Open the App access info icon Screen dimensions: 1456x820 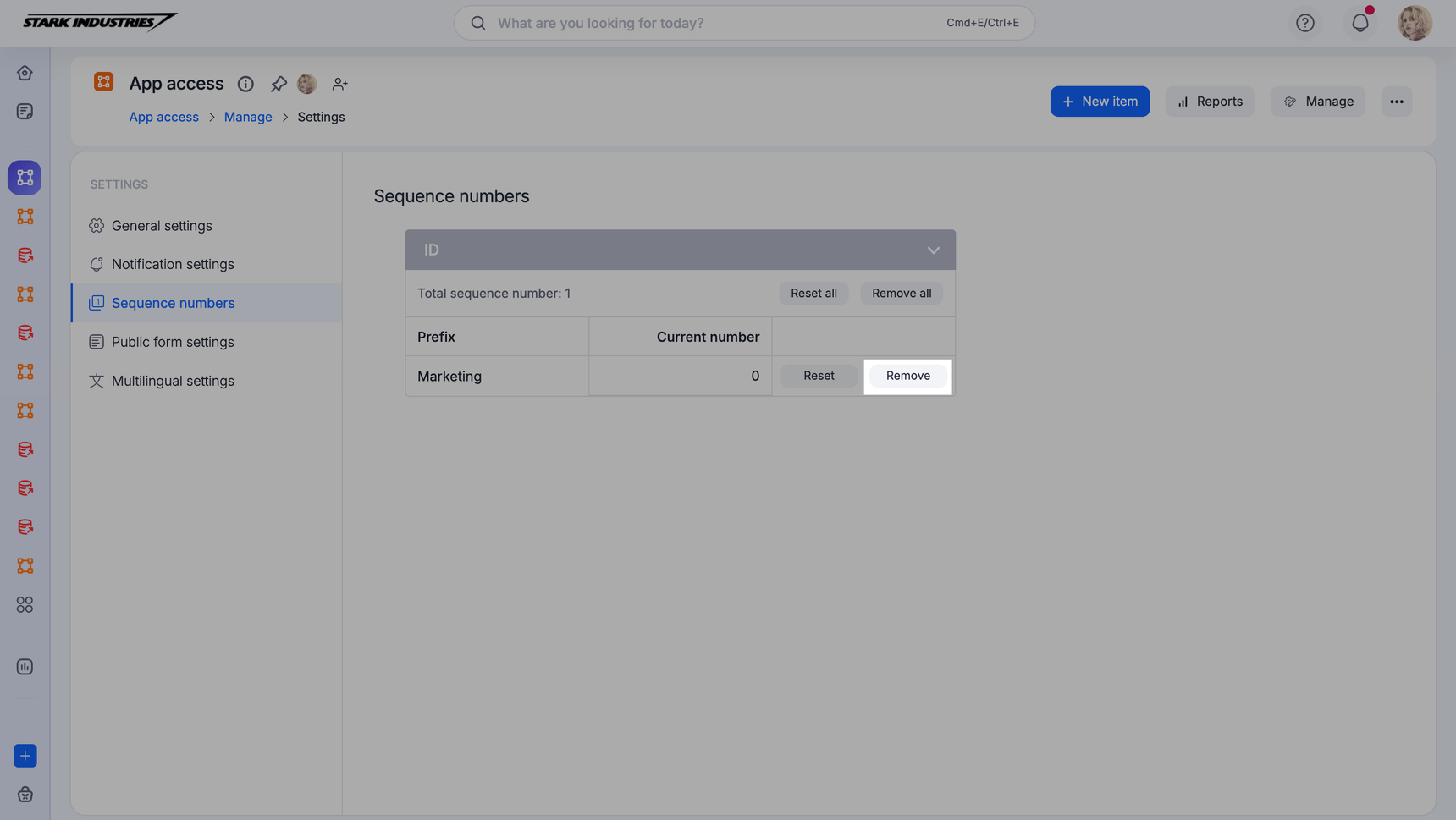tap(245, 84)
